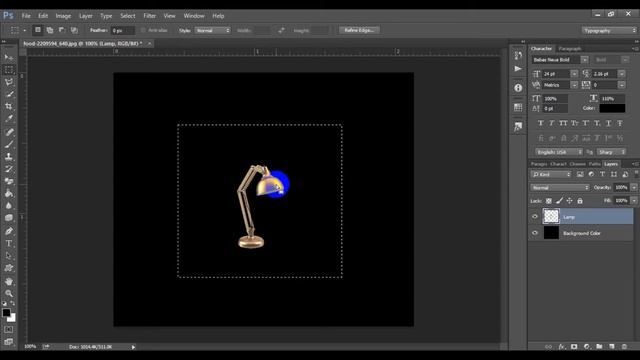
Task: Open the leading dropdown
Action: (621, 74)
